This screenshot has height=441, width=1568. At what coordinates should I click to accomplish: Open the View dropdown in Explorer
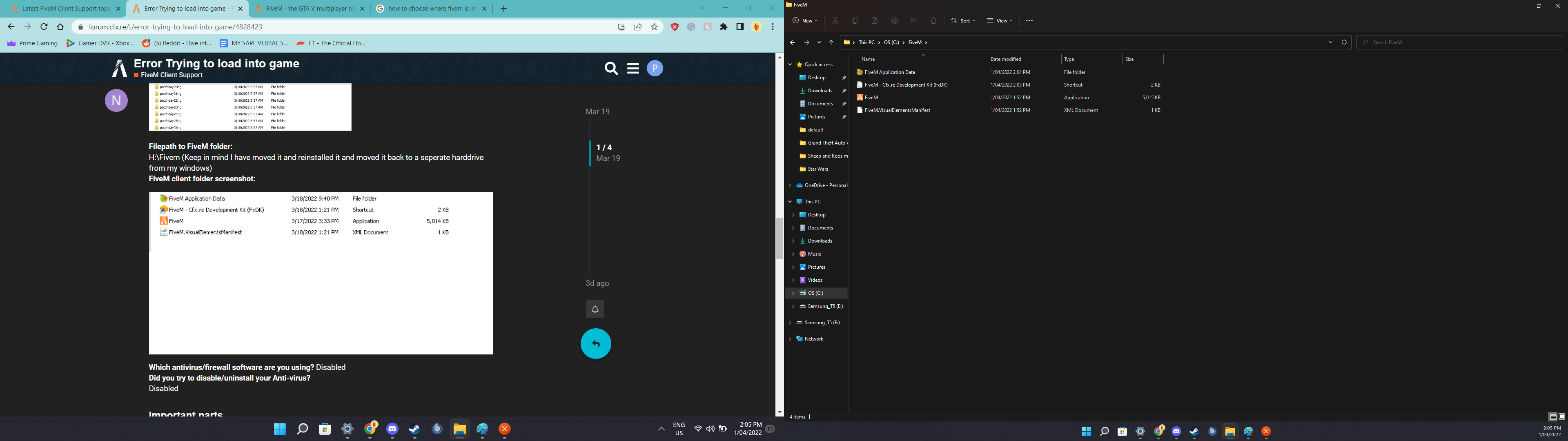pyautogui.click(x=1000, y=21)
